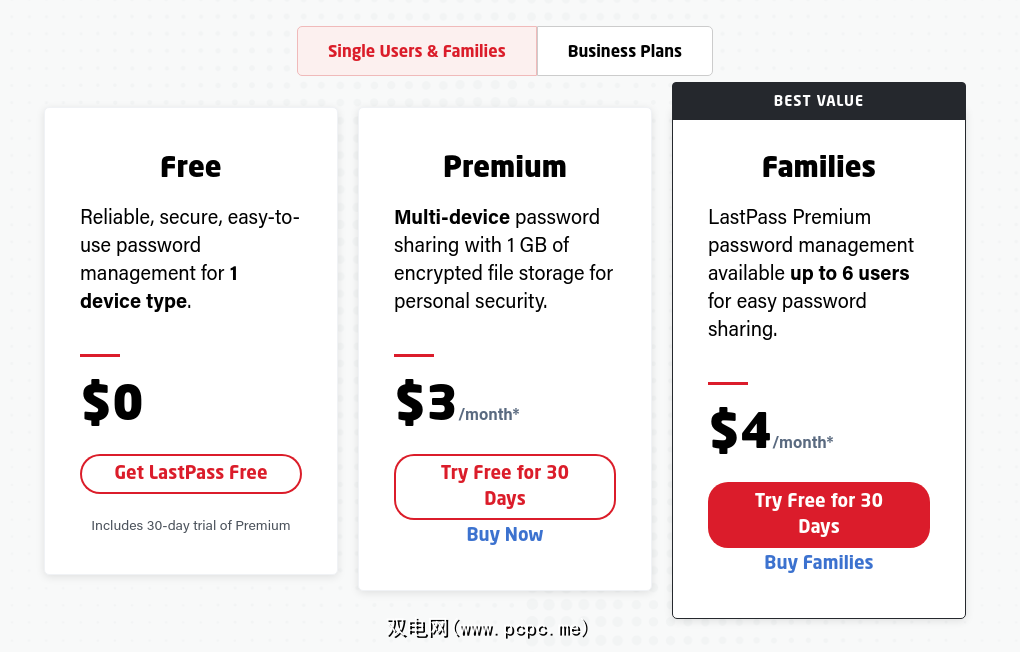The image size is (1020, 652).
Task: Click the /month* label beside the Premium price
Action: click(489, 414)
